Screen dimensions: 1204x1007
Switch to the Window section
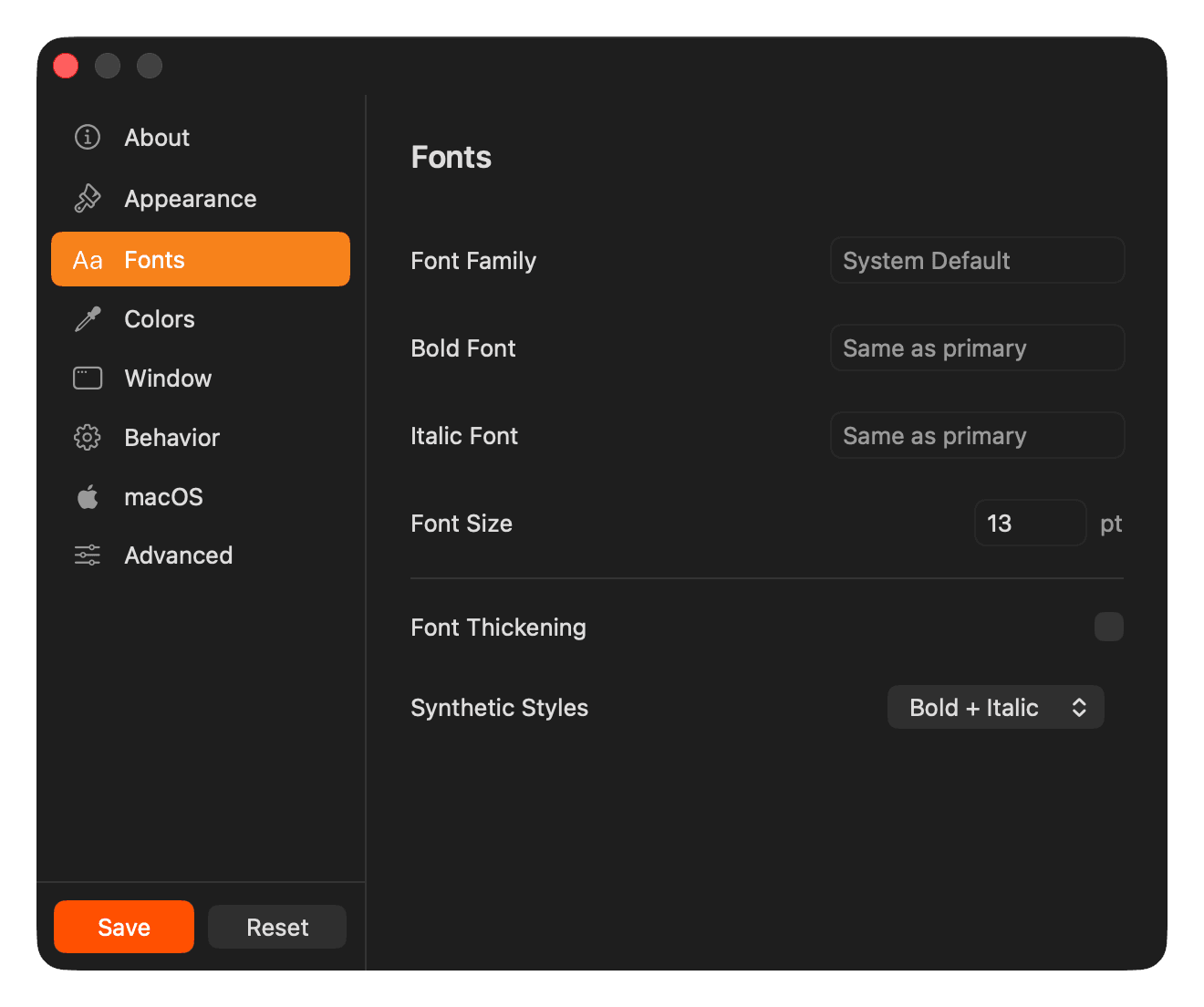click(168, 378)
